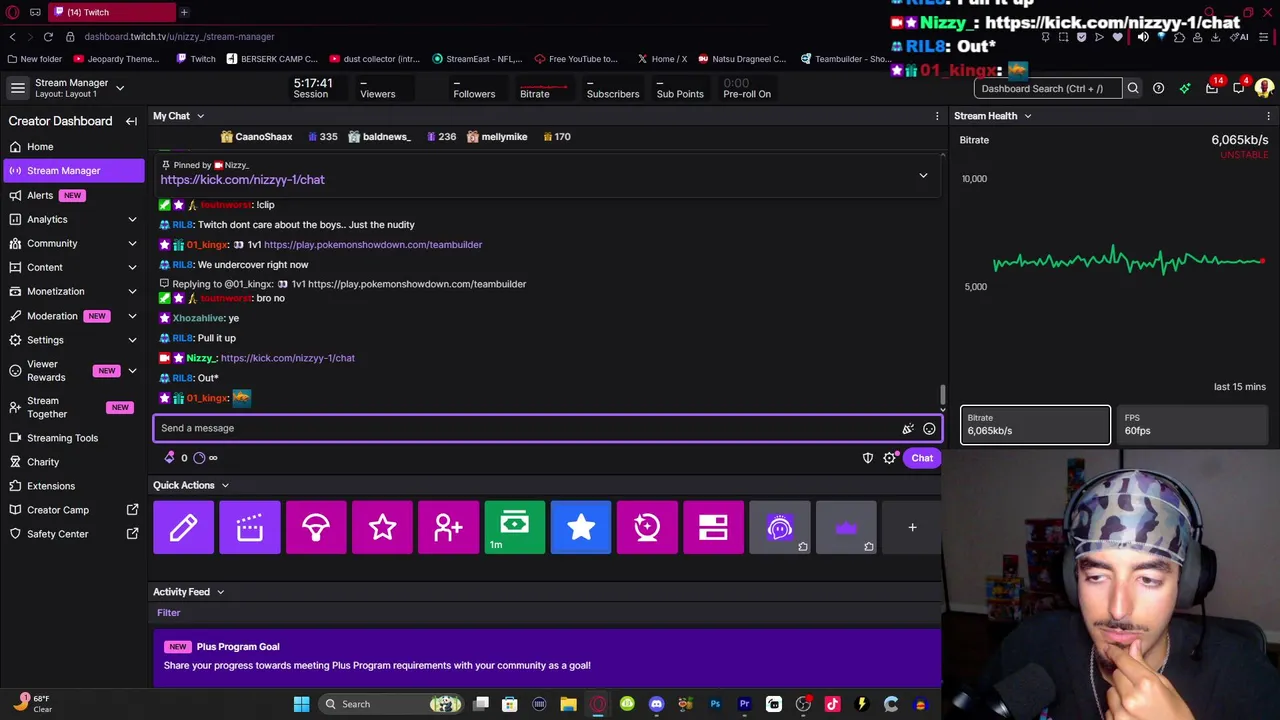The height and width of the screenshot is (720, 1280).
Task: Click the clapperboard clip quick action
Action: coord(250,527)
